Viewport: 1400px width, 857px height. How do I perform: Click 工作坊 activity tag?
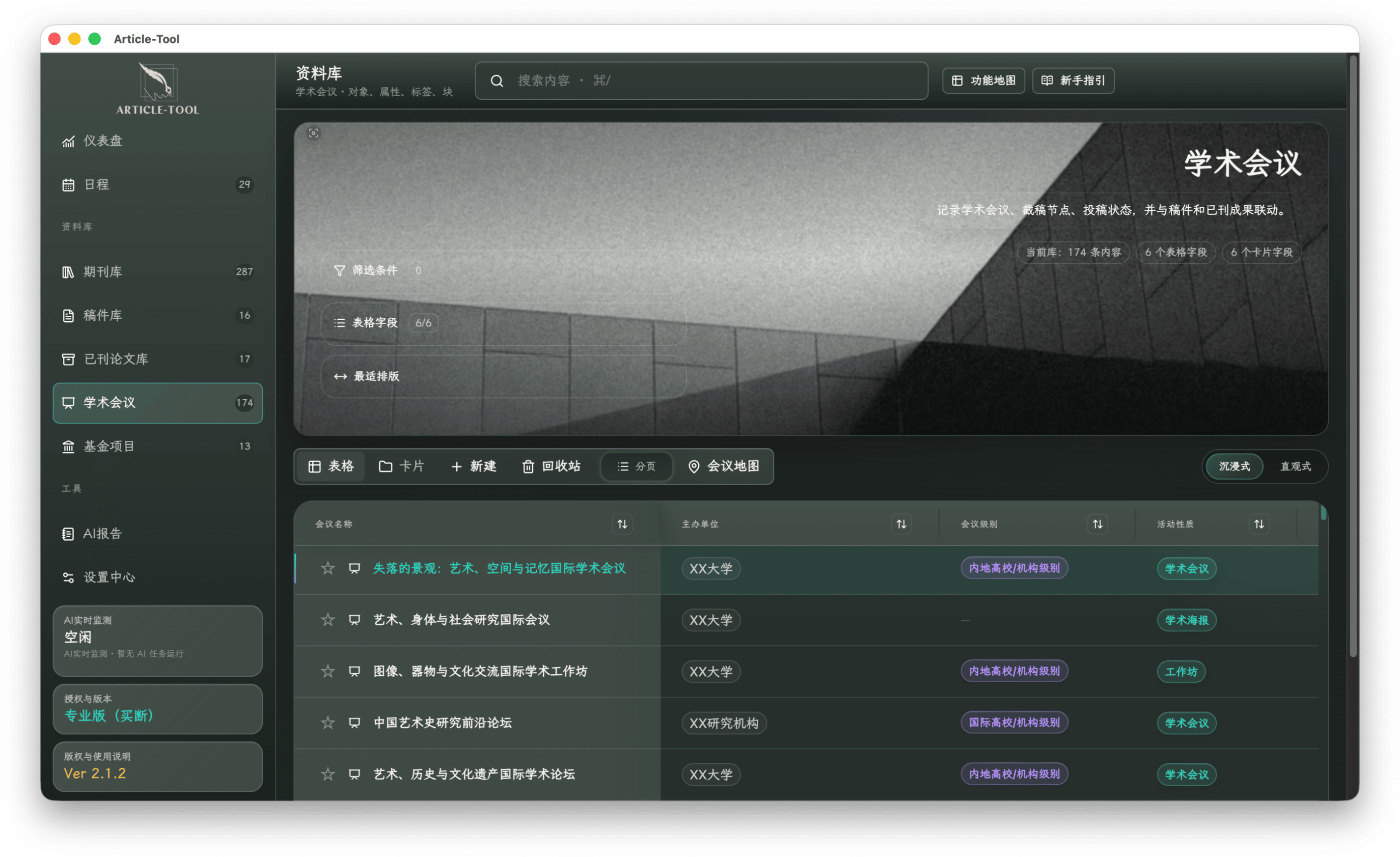point(1180,672)
